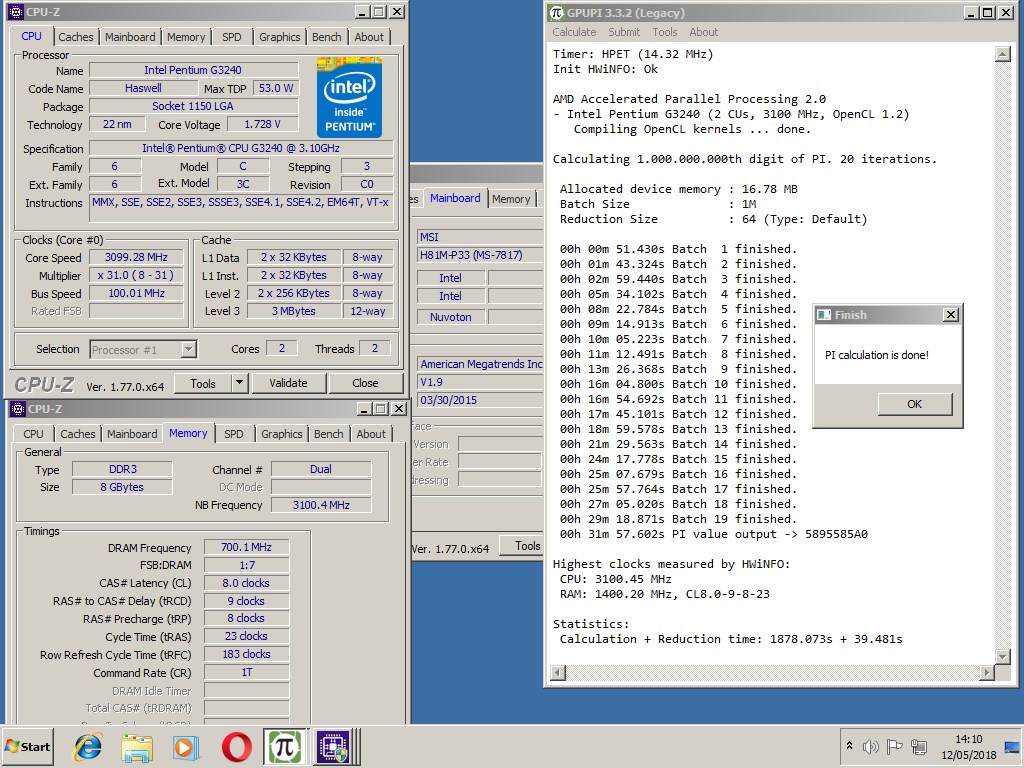The image size is (1024, 768).
Task: Switch to Mainboard tab in top CPU-Z
Action: pyautogui.click(x=131, y=37)
